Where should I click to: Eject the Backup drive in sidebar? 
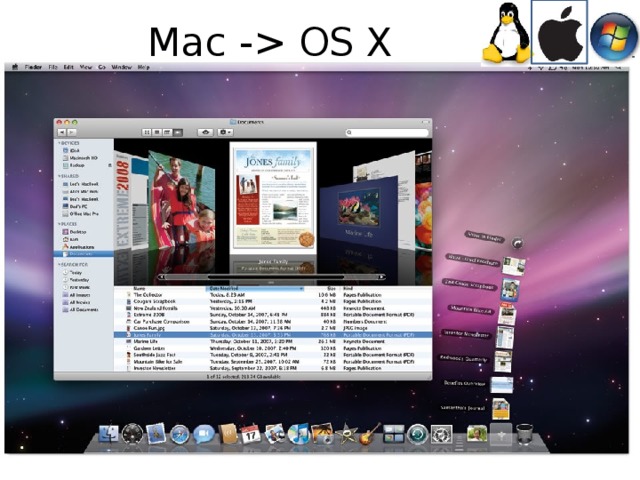109,165
